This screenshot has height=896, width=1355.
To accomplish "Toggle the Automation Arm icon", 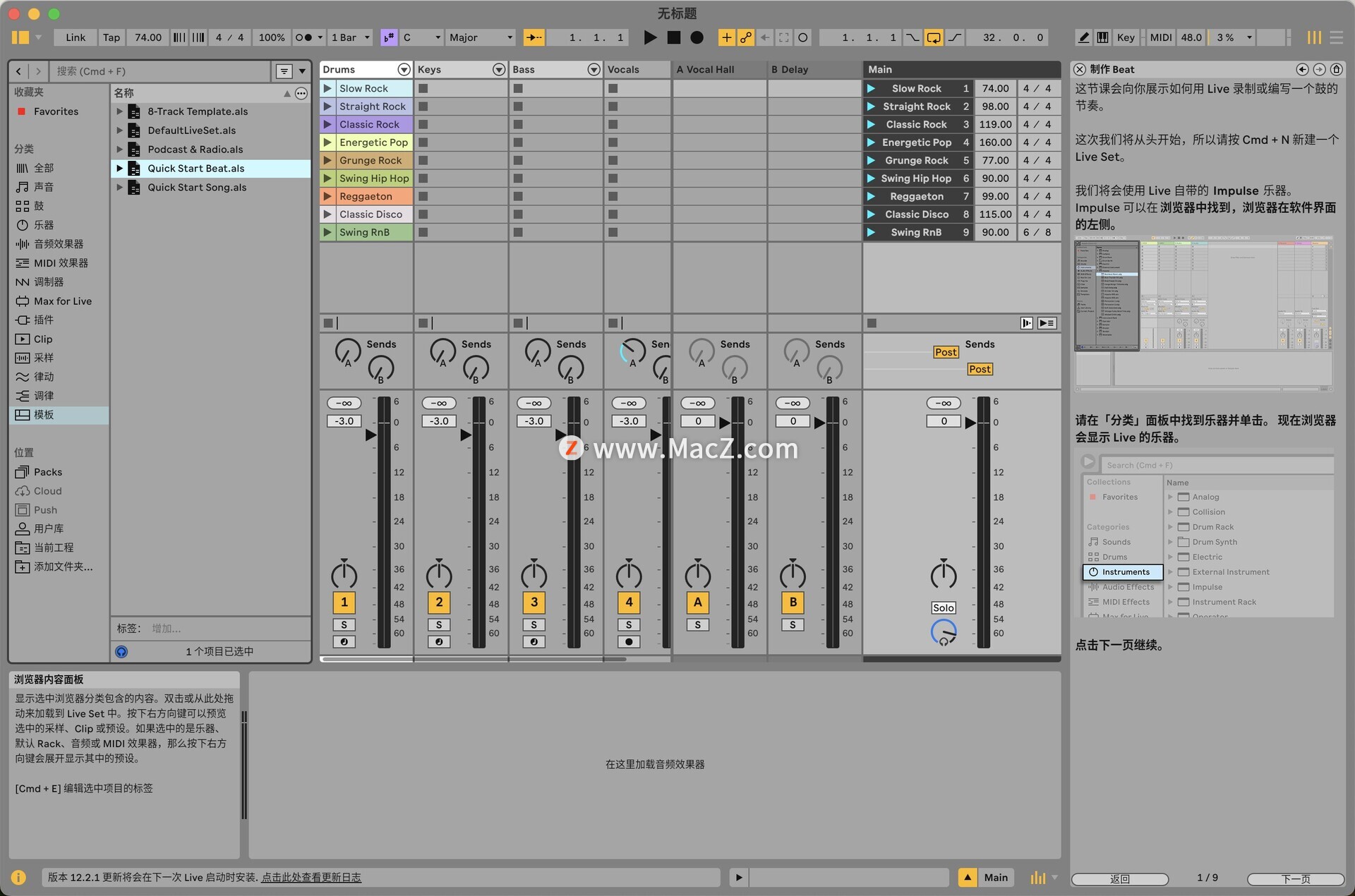I will pyautogui.click(x=745, y=37).
